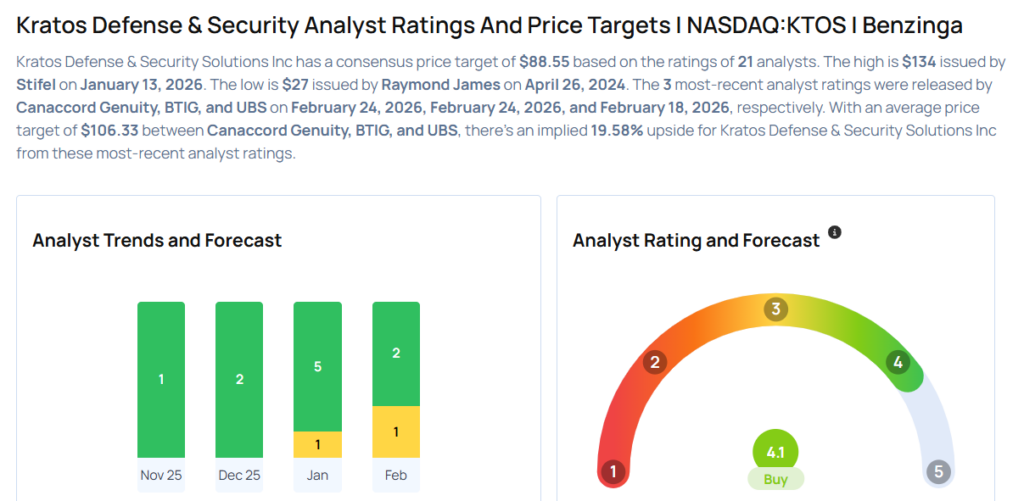The width and height of the screenshot is (1024, 501).
Task: Click the gauge marker numbered 1
Action: click(612, 471)
